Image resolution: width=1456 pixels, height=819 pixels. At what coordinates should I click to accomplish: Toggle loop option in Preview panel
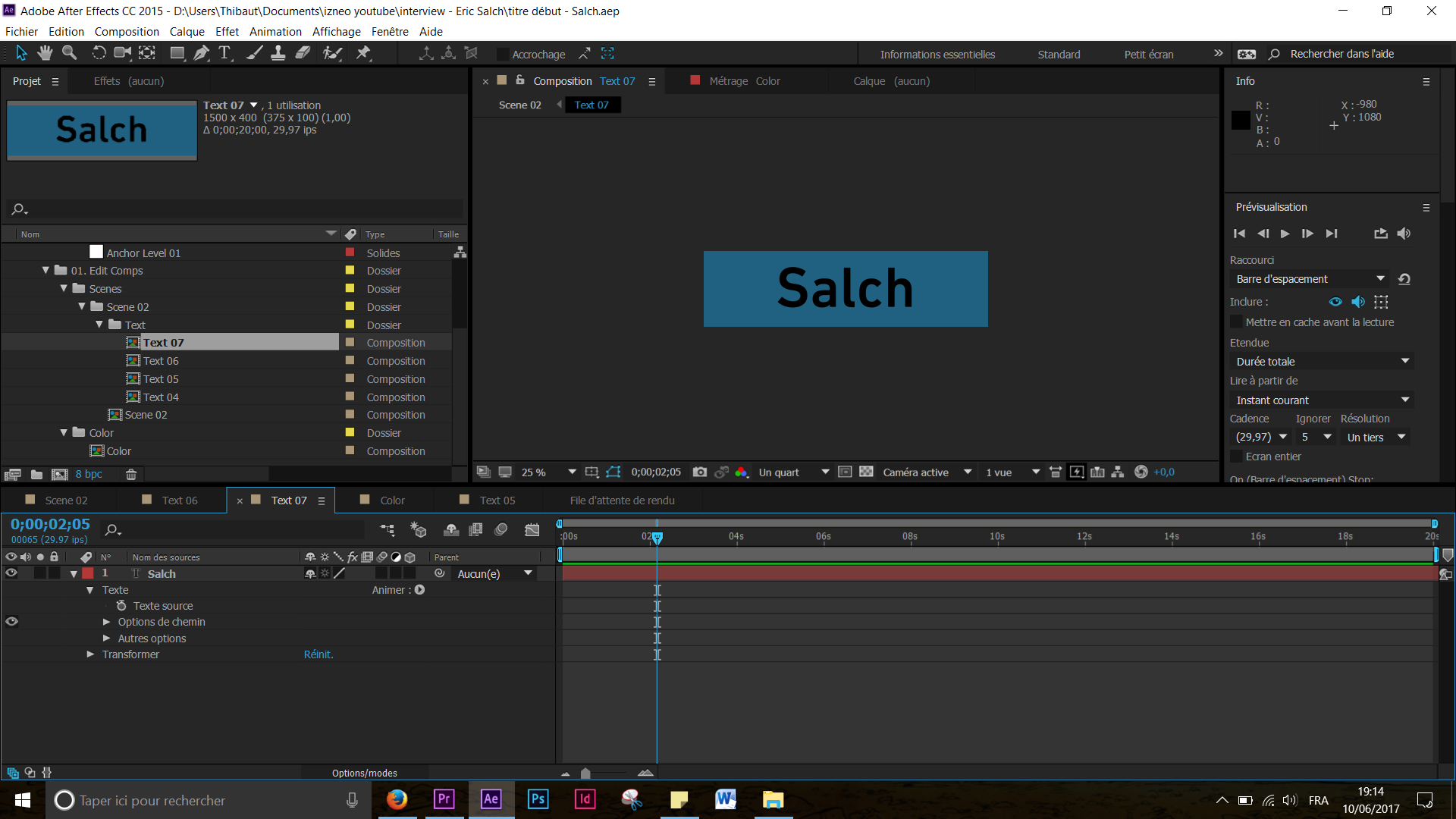coord(1381,234)
